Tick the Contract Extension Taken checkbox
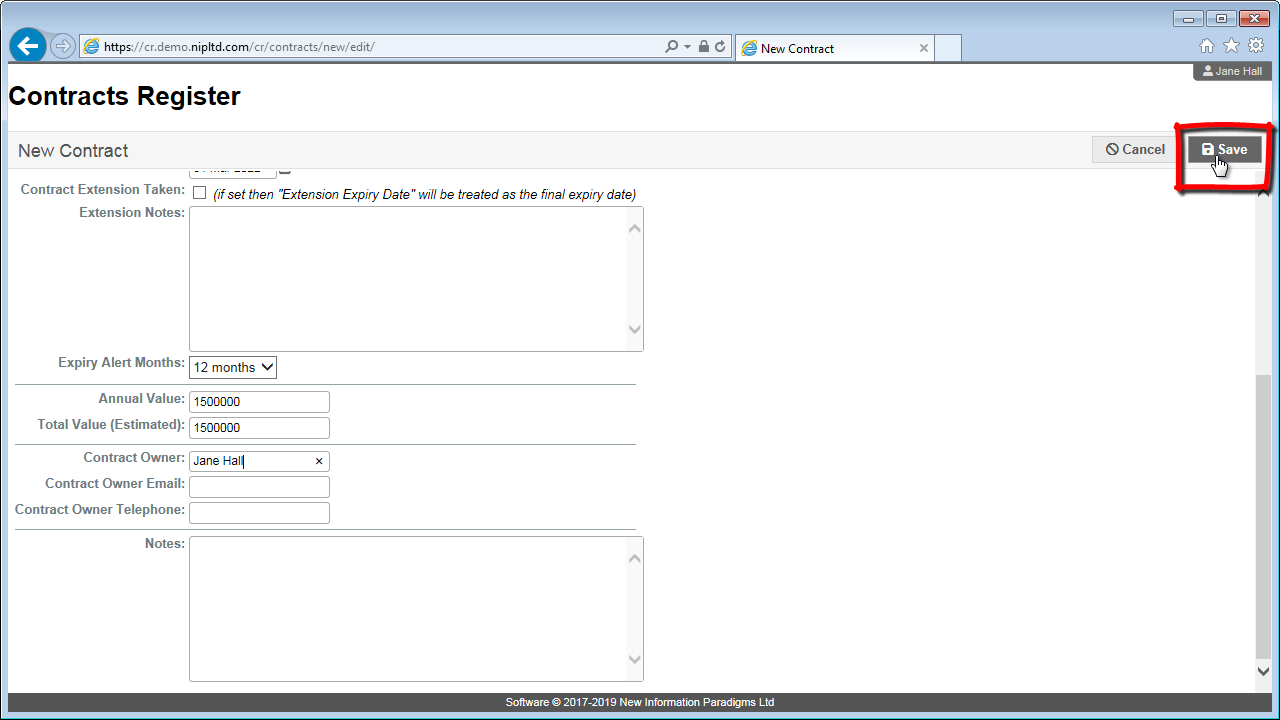1280x720 pixels. point(199,192)
